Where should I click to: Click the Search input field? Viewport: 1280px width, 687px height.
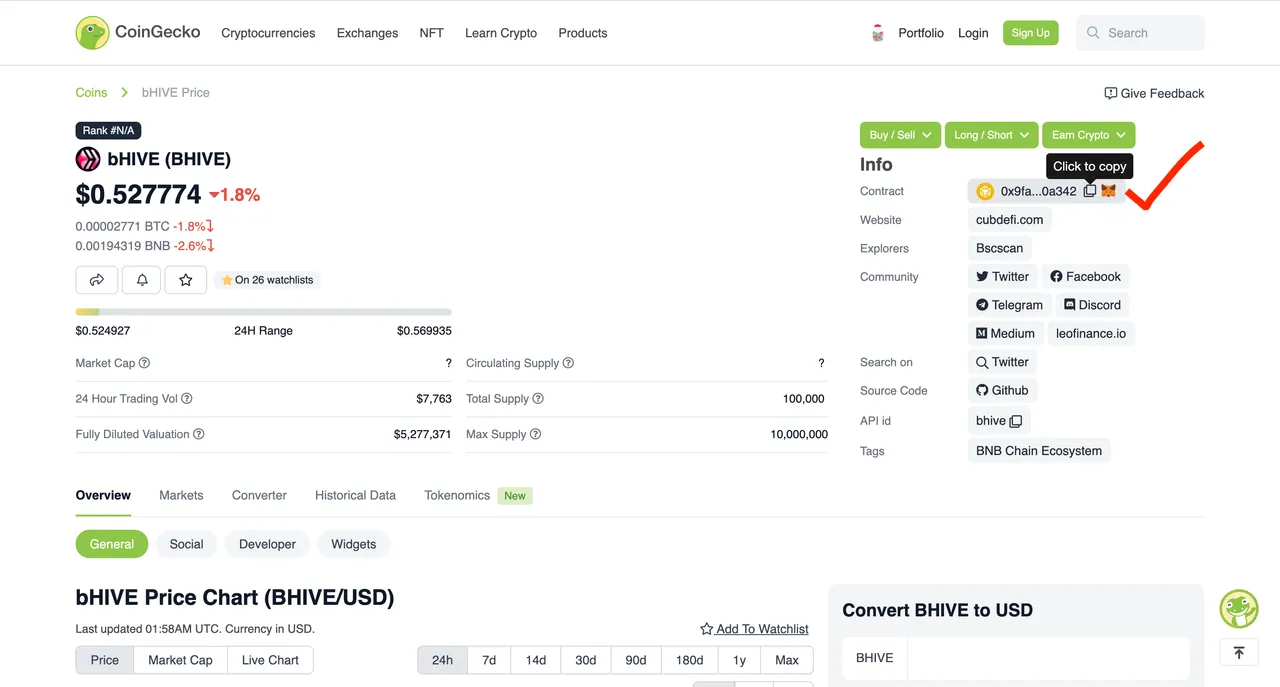(x=1141, y=33)
